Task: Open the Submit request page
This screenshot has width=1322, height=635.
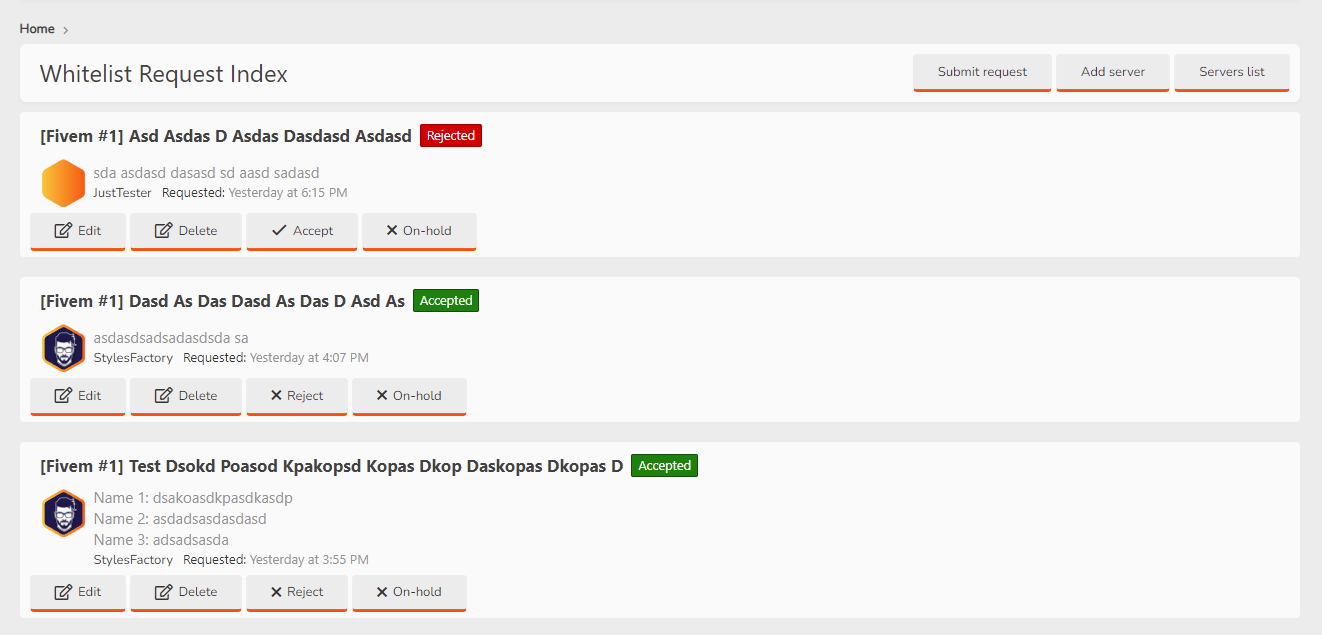Action: (982, 72)
